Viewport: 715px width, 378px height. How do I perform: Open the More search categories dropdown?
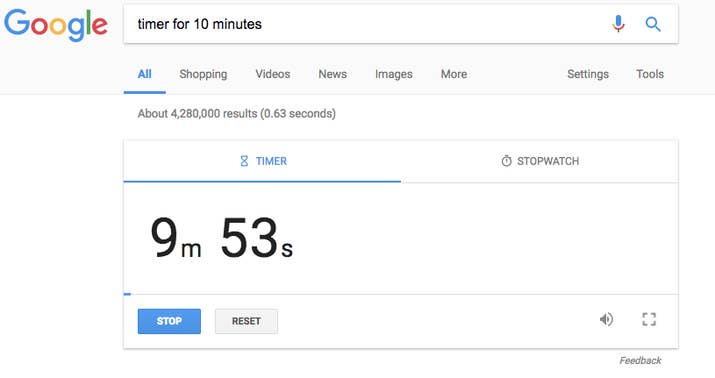(454, 74)
